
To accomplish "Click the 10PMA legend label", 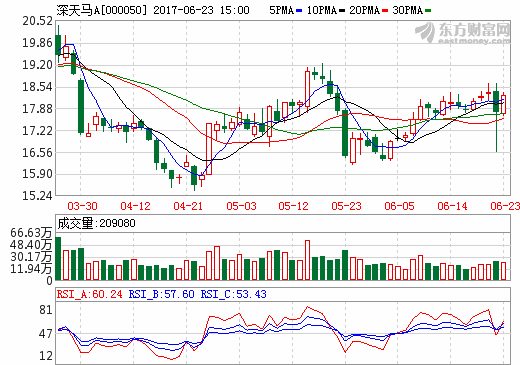I will [322, 11].
